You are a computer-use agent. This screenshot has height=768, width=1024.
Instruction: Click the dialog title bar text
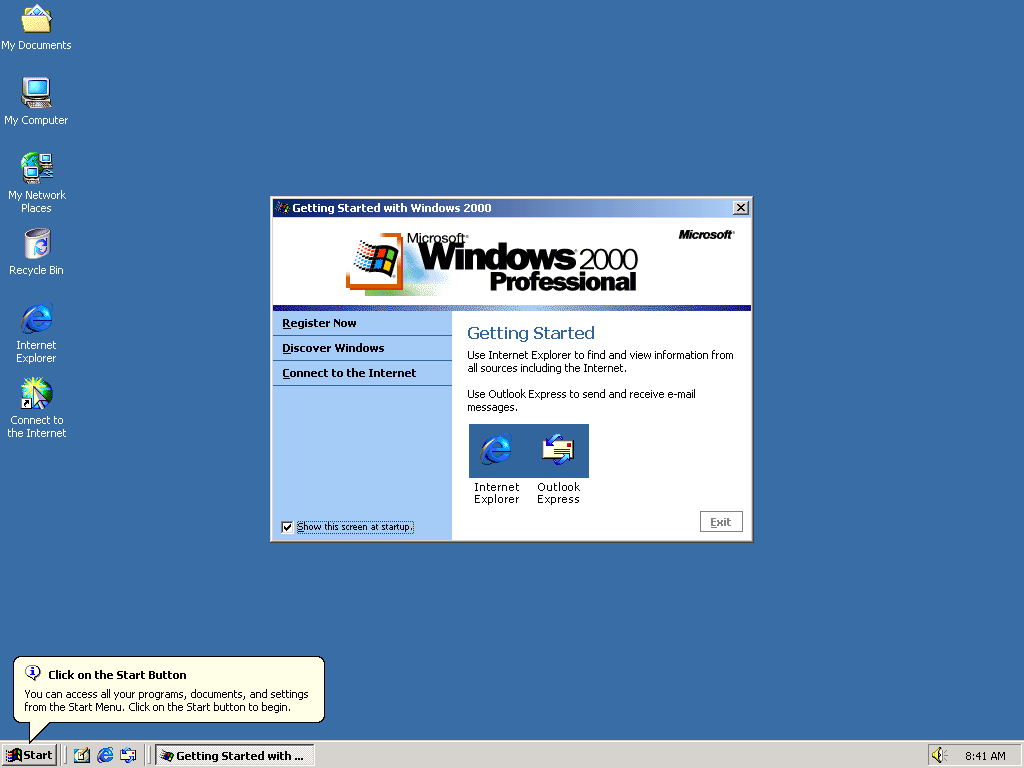pyautogui.click(x=392, y=208)
